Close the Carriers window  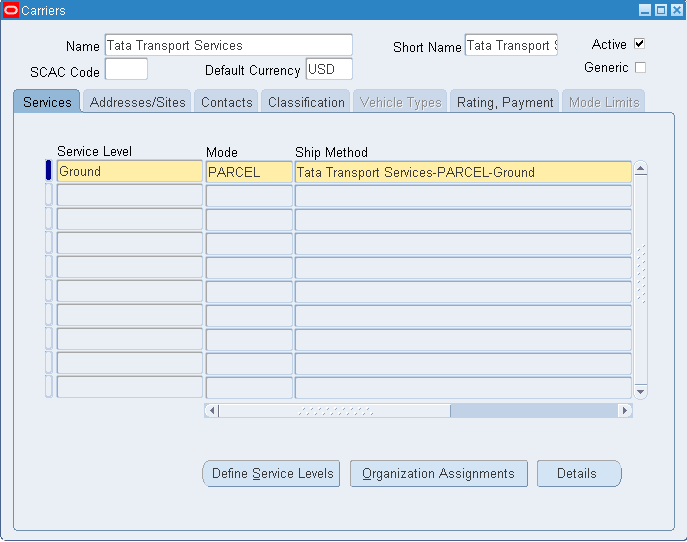tap(675, 9)
